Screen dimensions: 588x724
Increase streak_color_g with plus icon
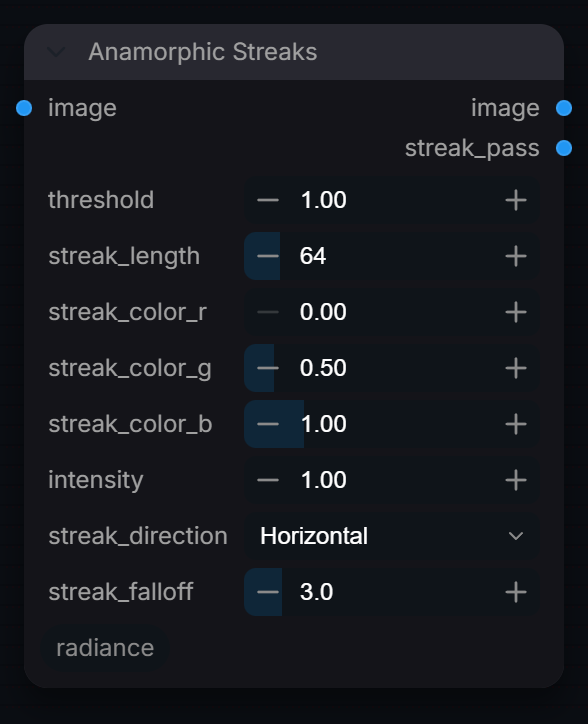click(516, 368)
